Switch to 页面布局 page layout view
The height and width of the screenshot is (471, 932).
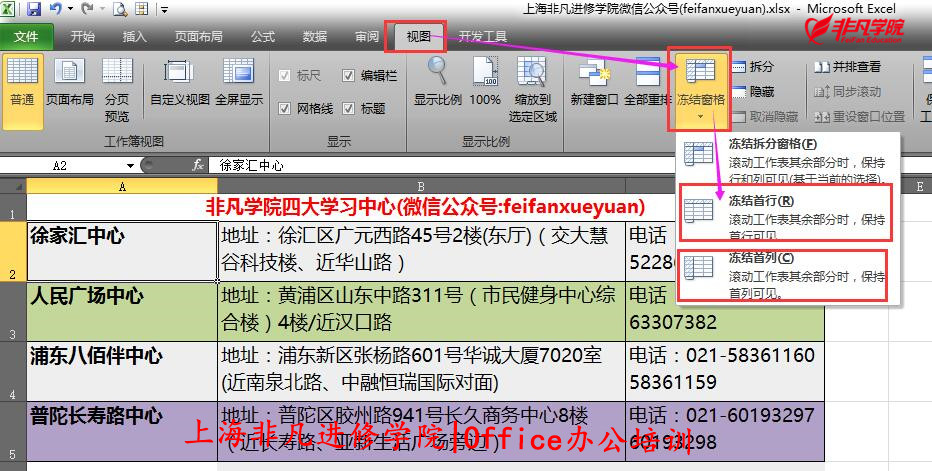click(x=70, y=83)
